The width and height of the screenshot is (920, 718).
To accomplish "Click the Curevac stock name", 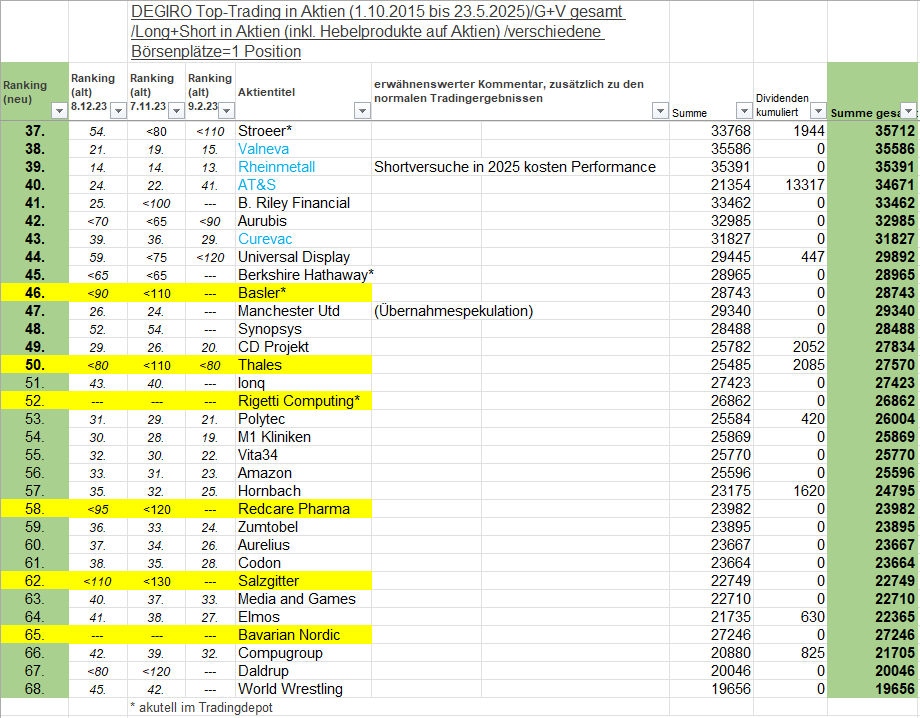I will [x=265, y=239].
